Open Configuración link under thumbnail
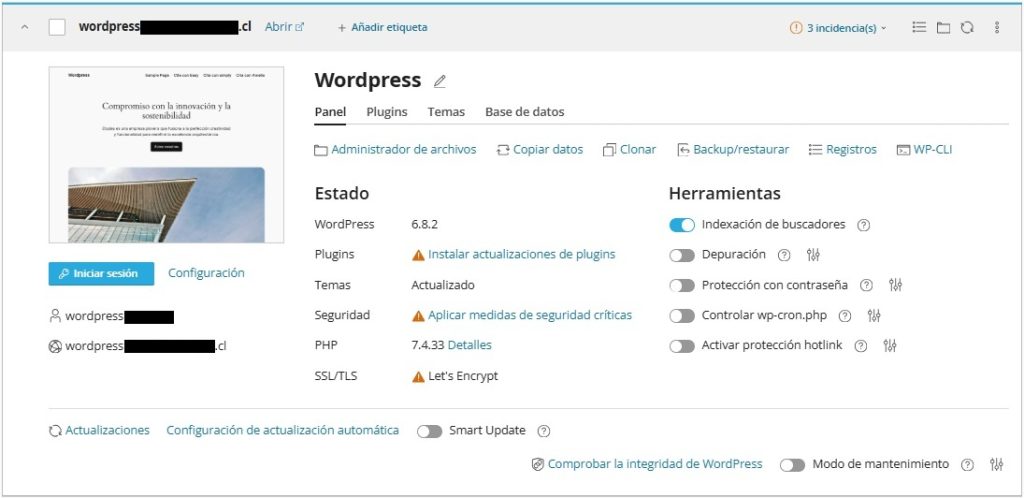1024x498 pixels. [x=206, y=273]
